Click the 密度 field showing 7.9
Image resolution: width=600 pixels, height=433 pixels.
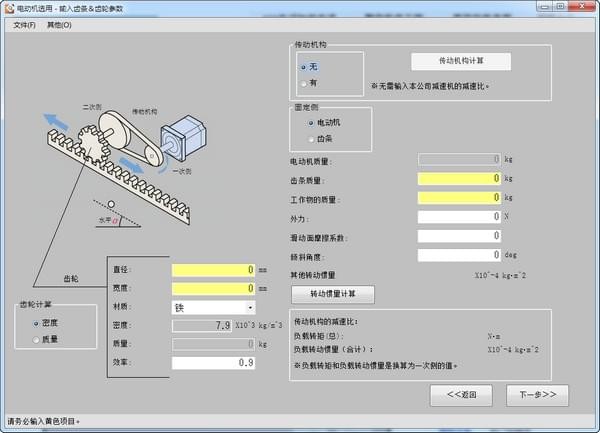[x=202, y=326]
